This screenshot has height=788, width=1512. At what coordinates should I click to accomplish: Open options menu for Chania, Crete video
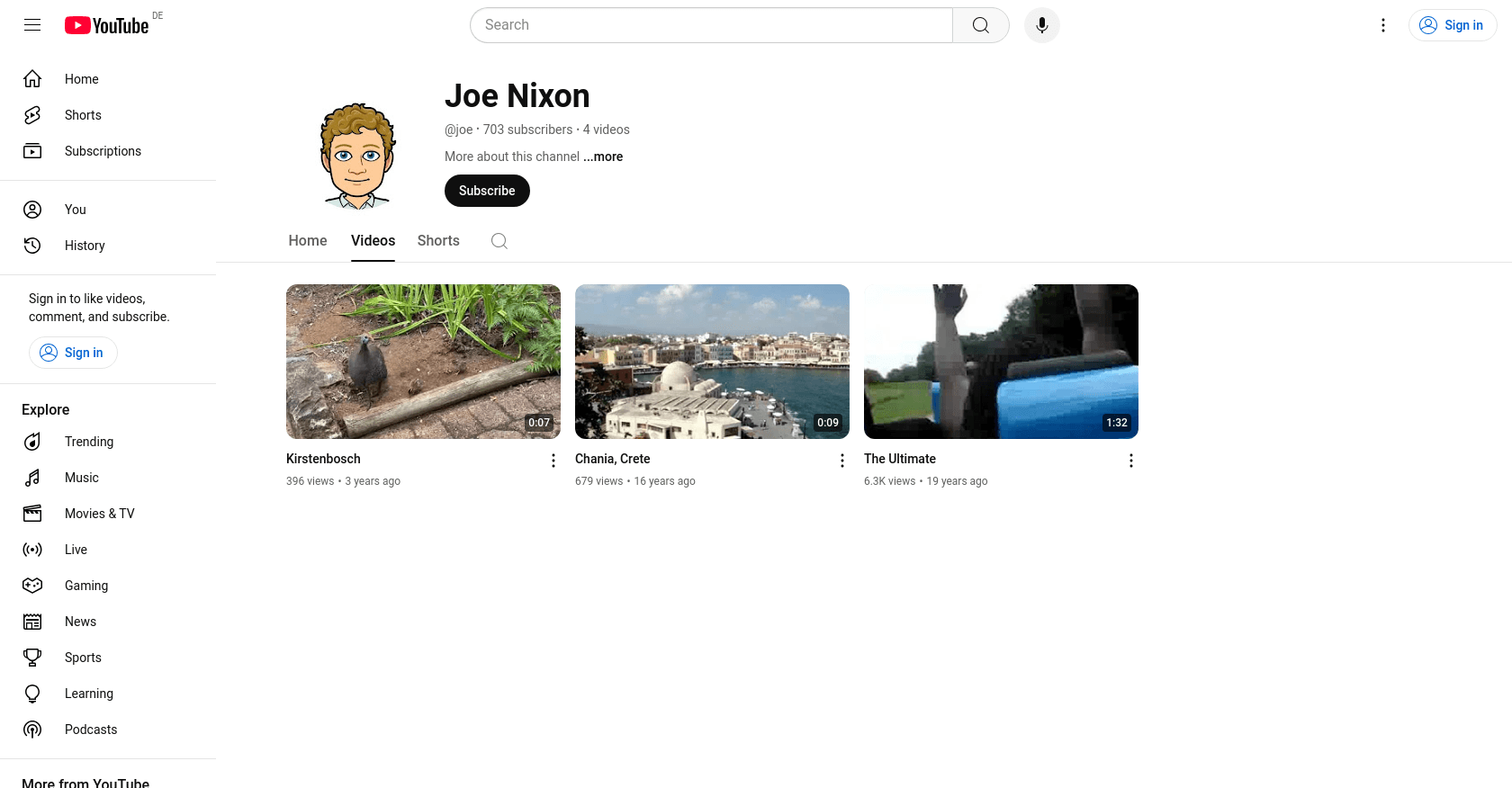(x=842, y=461)
